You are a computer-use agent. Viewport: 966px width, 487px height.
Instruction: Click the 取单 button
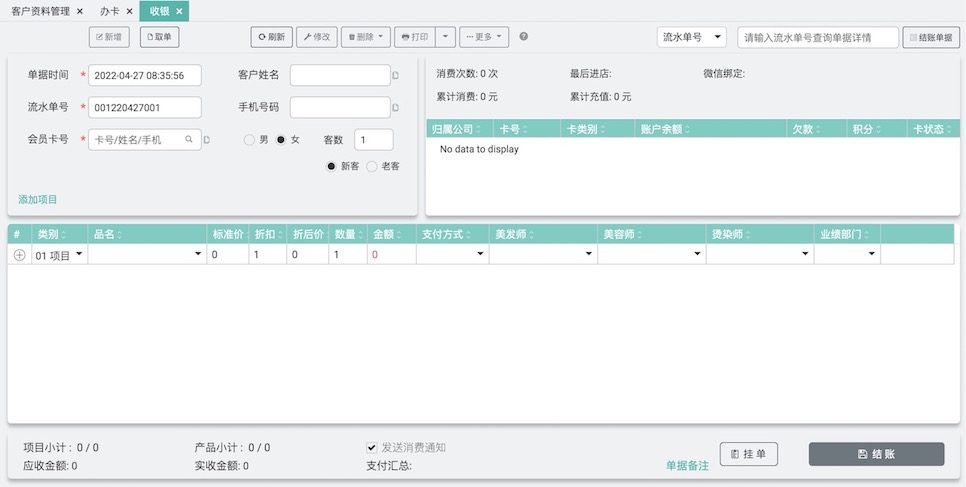click(x=160, y=37)
